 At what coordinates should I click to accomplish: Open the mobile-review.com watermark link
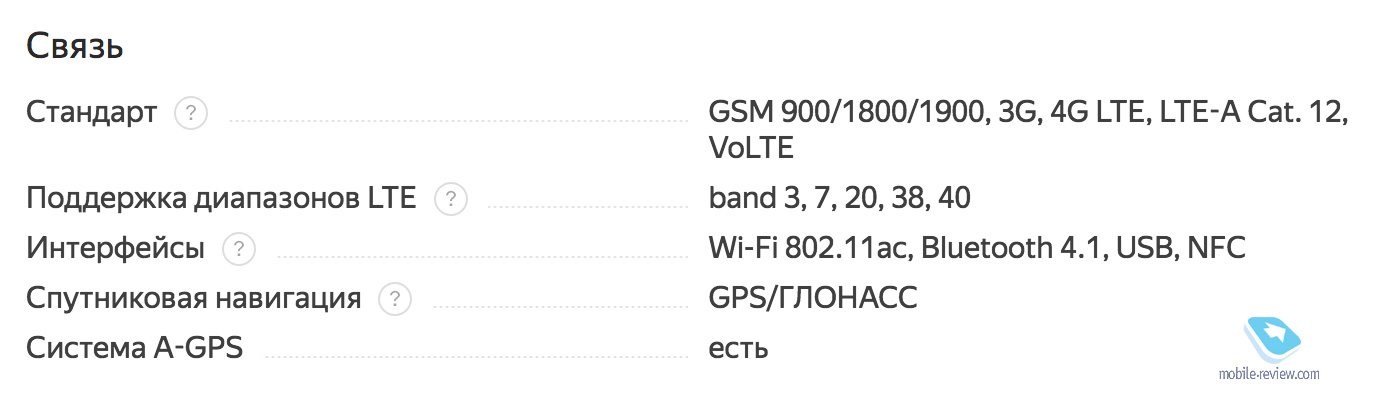pos(1269,375)
